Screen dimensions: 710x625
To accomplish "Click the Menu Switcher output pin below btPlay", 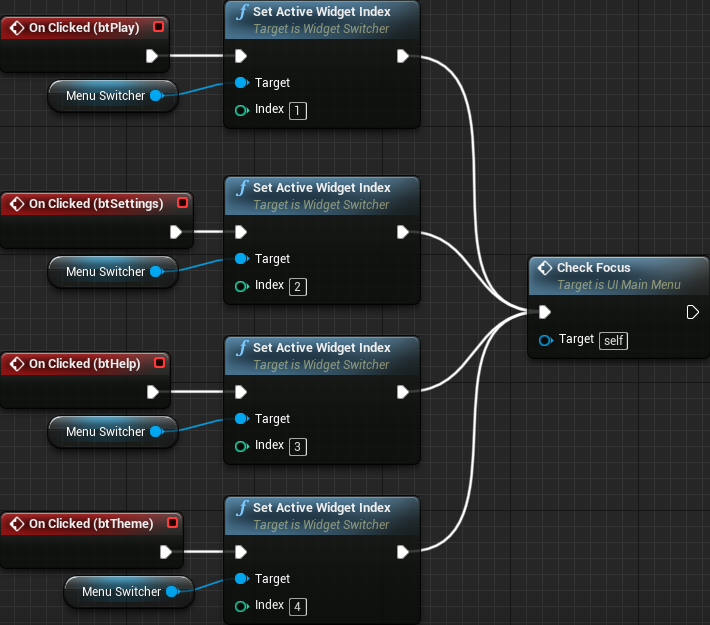I will (x=157, y=96).
